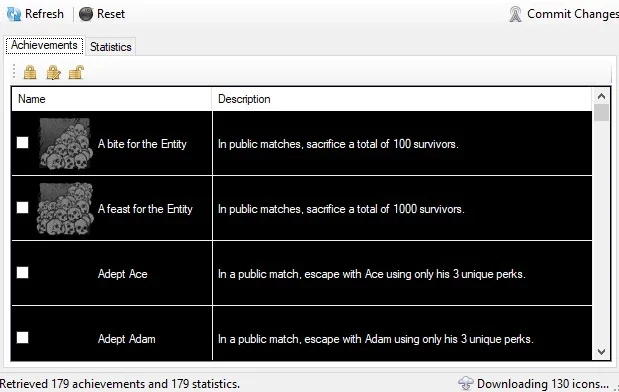Click the Commit Changes tower icon
619x392 pixels.
(515, 14)
